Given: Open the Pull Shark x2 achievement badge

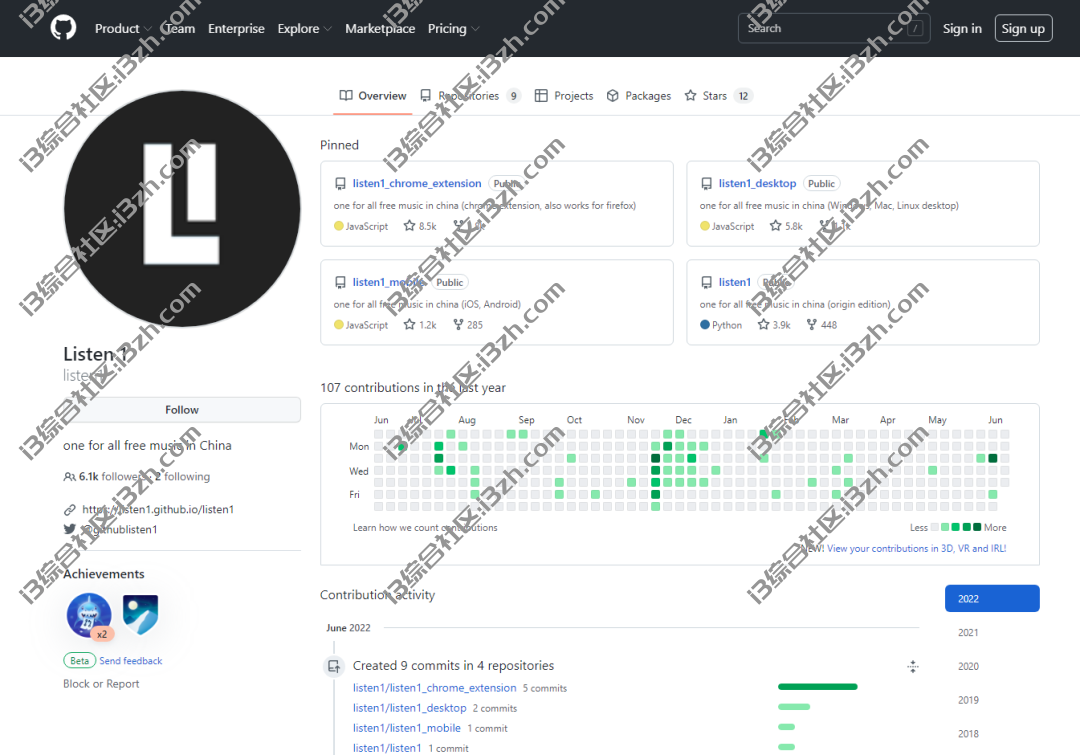Looking at the screenshot, I should 90,615.
